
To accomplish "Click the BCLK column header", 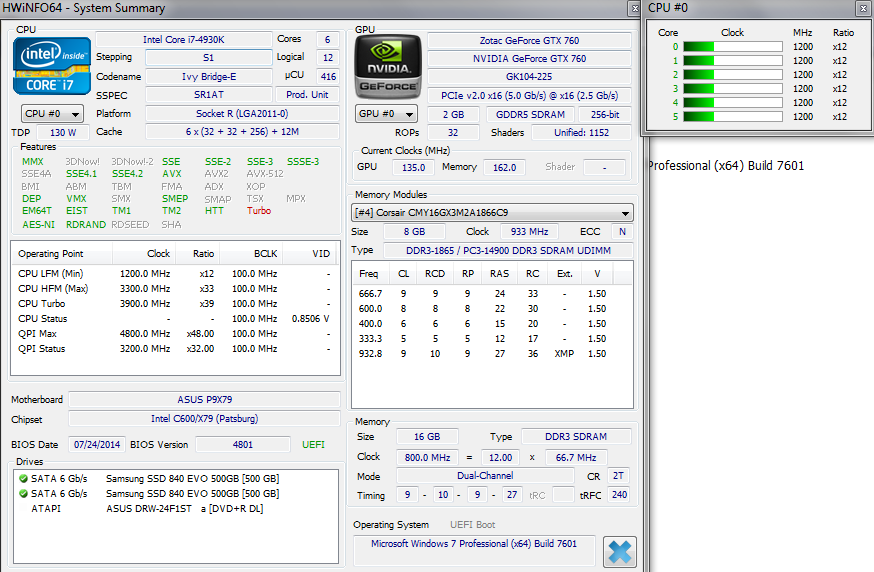I will (x=252, y=254).
